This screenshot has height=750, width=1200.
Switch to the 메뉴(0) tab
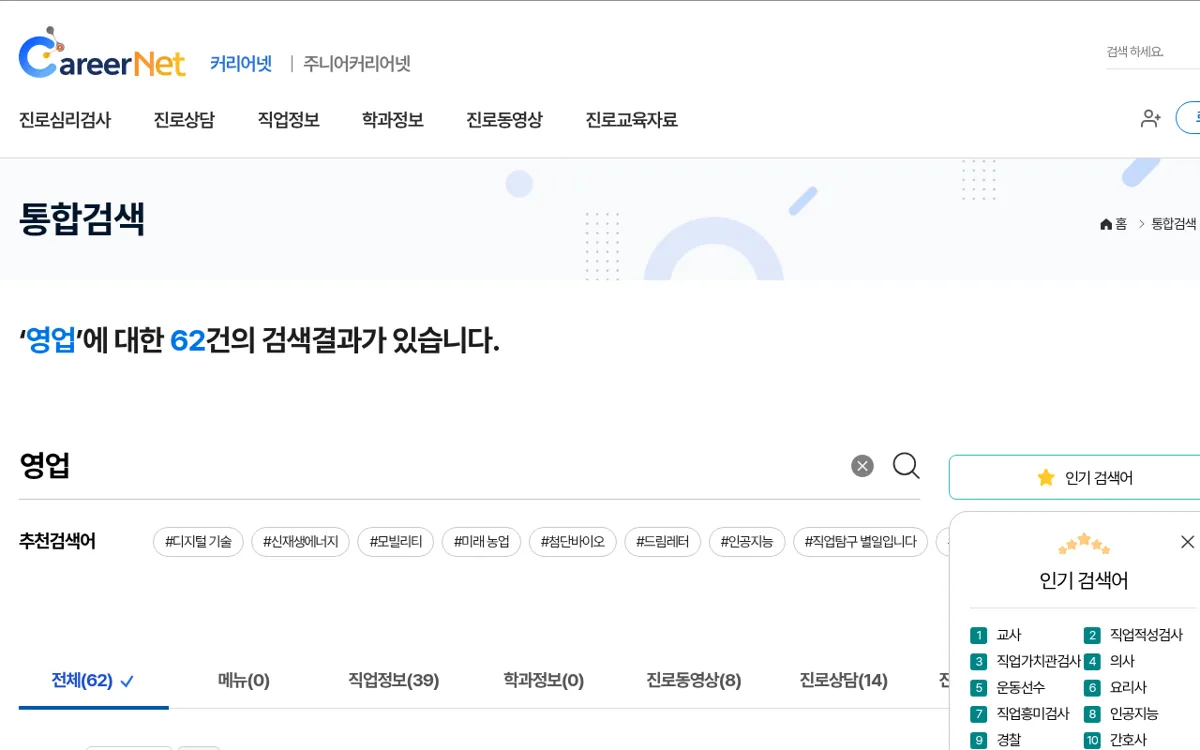pos(244,681)
